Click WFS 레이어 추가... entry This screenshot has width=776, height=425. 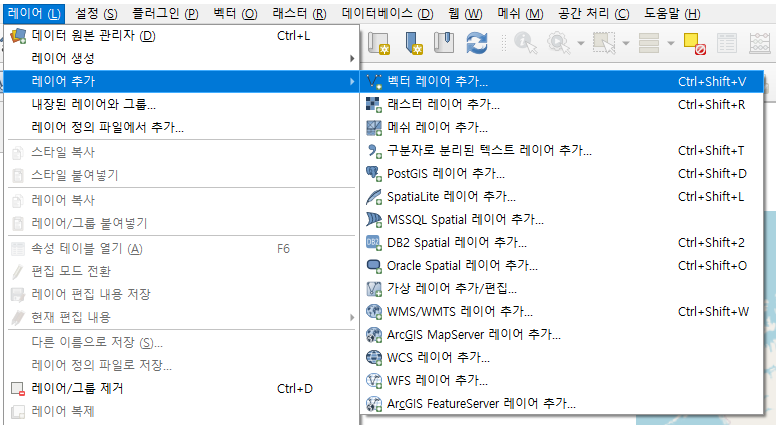click(562, 380)
